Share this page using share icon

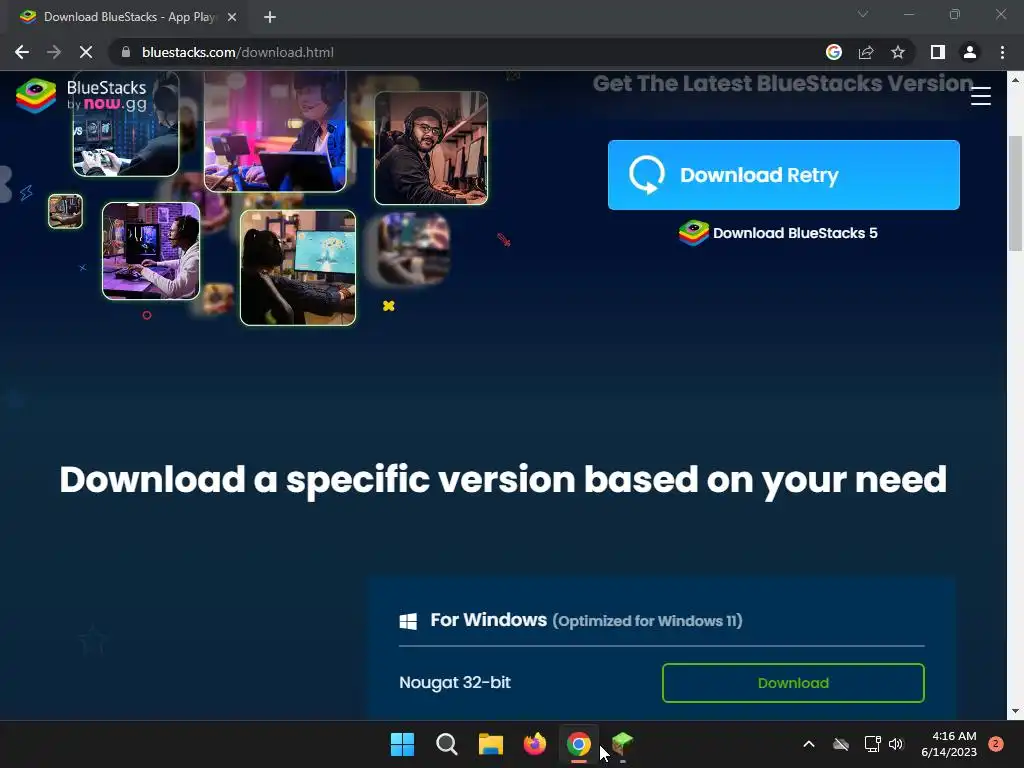pos(866,52)
